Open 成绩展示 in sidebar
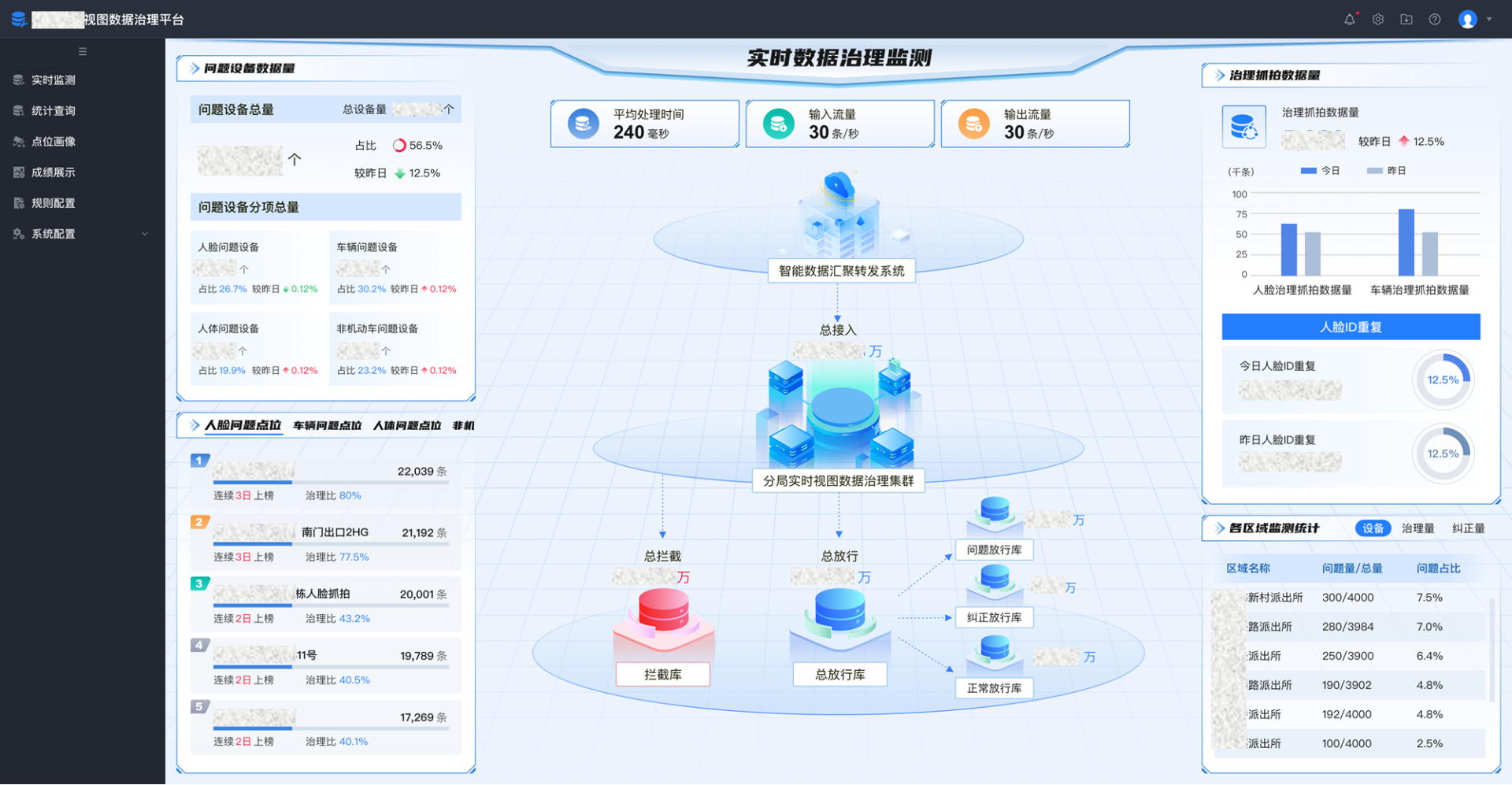Viewport: 1512px width, 785px height. pyautogui.click(x=54, y=172)
